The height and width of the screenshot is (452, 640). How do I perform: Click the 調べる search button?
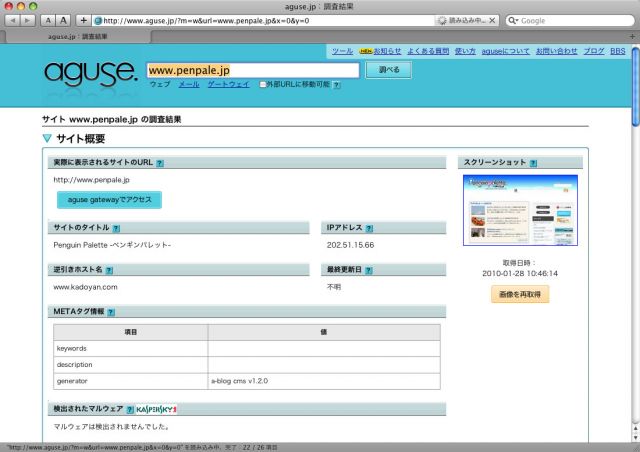click(x=389, y=70)
